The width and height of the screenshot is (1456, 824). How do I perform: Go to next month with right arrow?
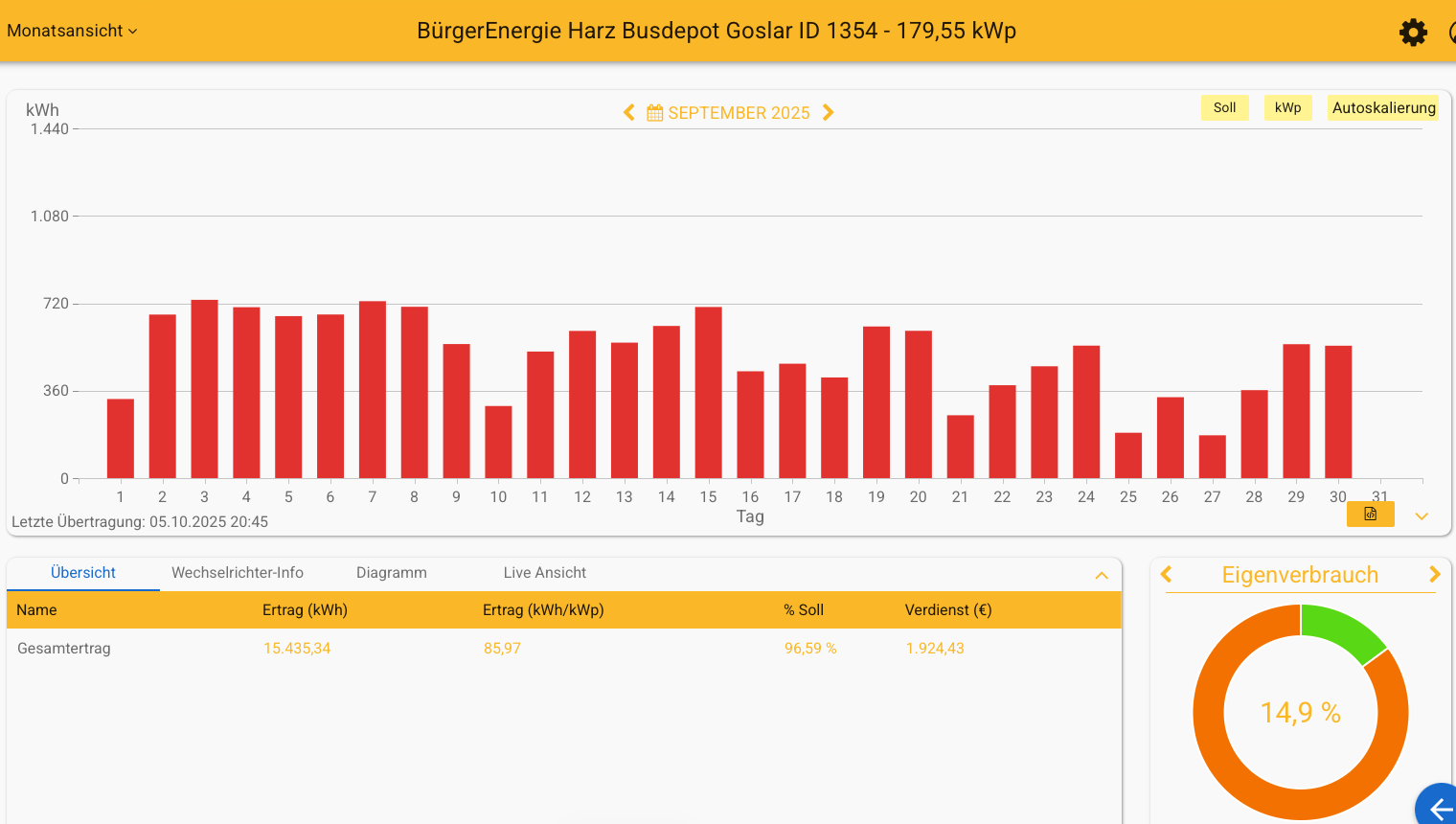[x=829, y=113]
